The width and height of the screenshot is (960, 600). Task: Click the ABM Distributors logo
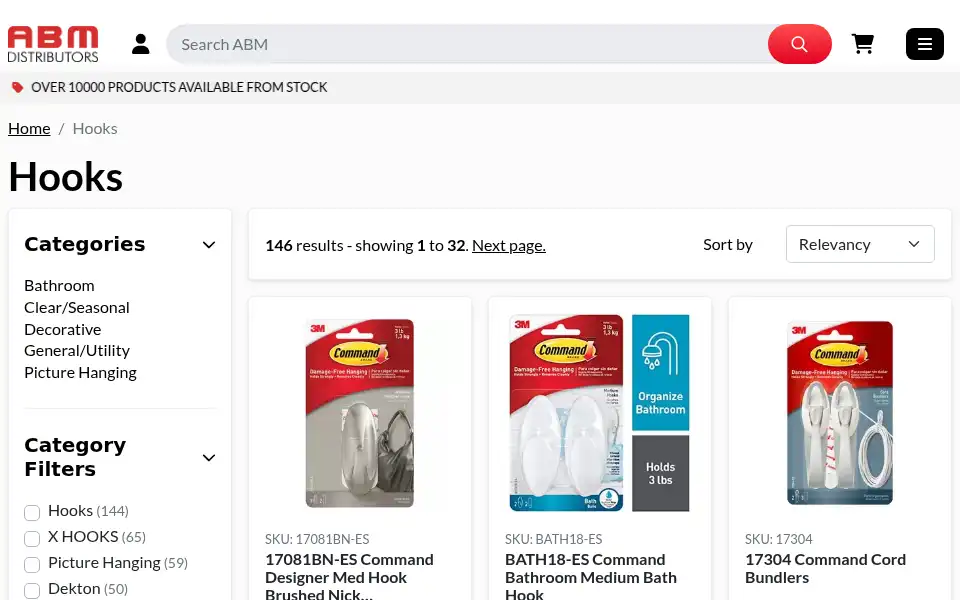point(53,44)
